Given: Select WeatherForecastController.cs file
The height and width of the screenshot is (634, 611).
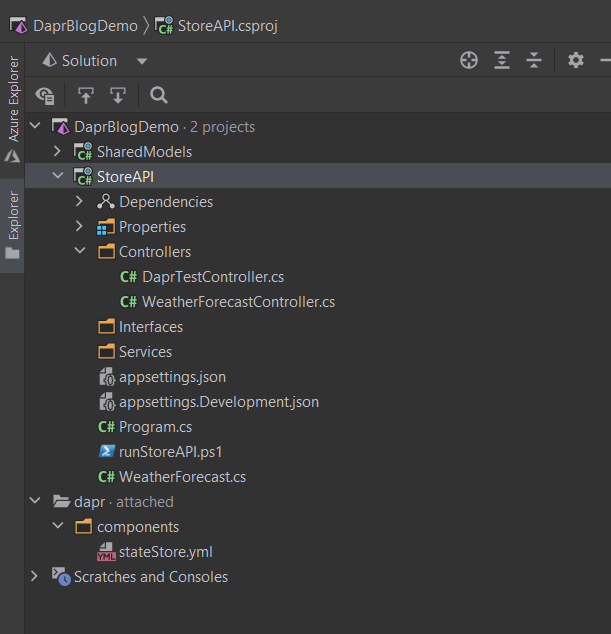Looking at the screenshot, I should tap(318, 302).
